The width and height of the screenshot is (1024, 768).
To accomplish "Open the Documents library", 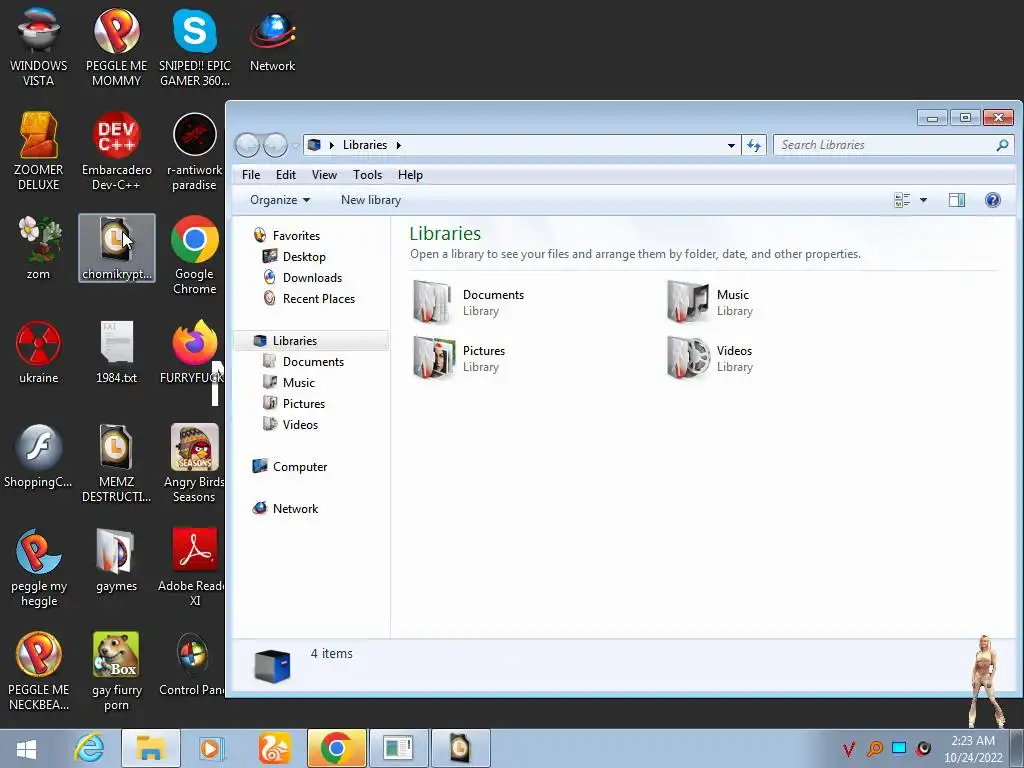I will (x=469, y=302).
